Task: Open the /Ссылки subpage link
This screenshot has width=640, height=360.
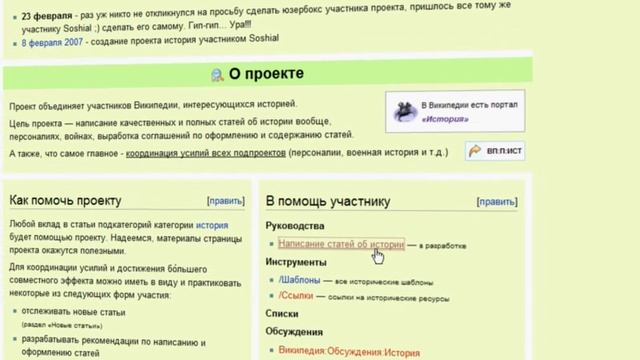Action: tap(296, 296)
